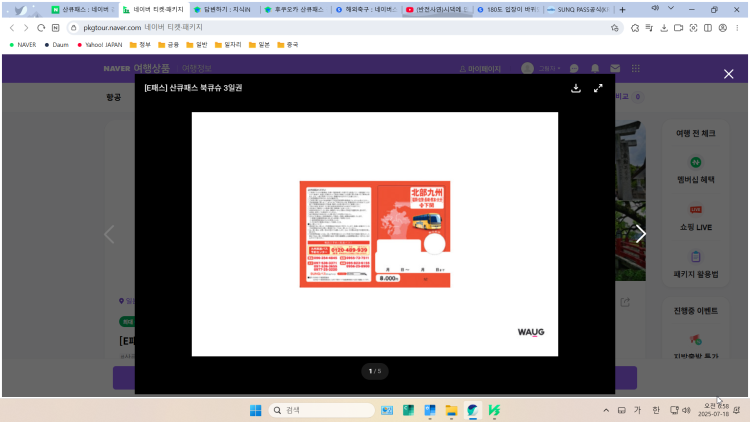Reload the current page
Viewport: 750px width, 422px height.
[41, 28]
